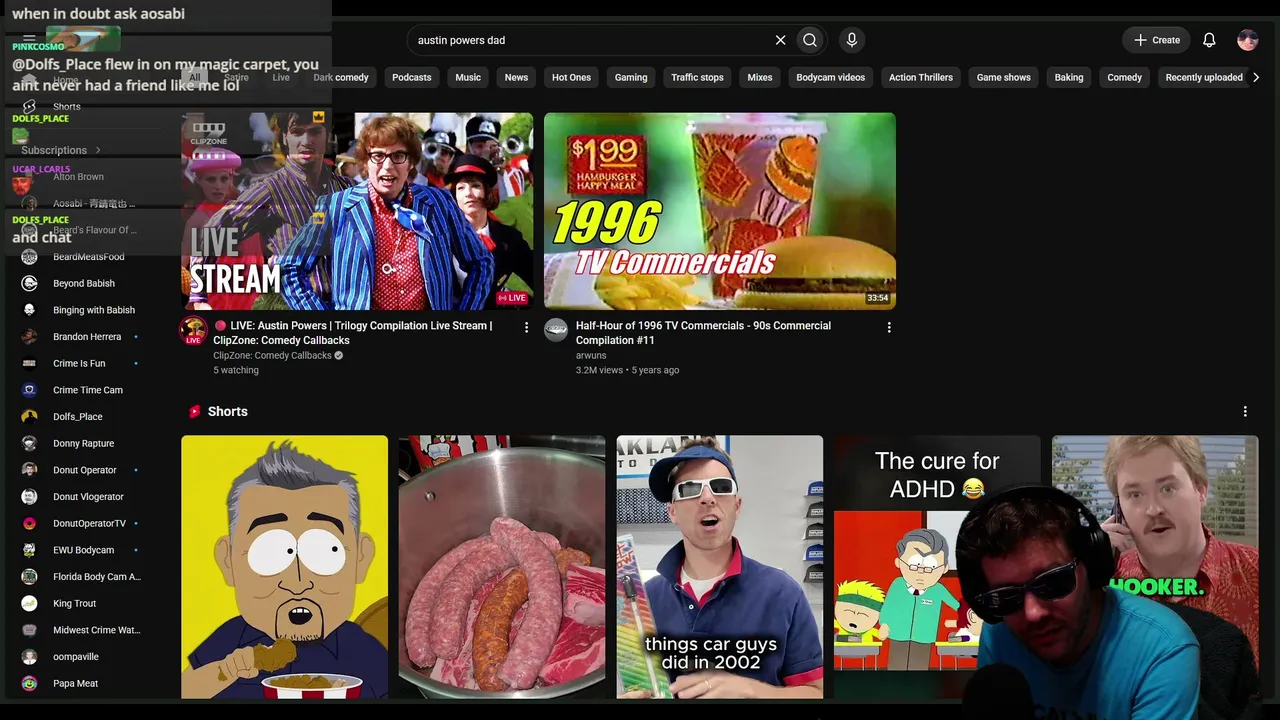The height and width of the screenshot is (720, 1280).
Task: Open the Florida Body Cam subscription avatar
Action: point(30,577)
